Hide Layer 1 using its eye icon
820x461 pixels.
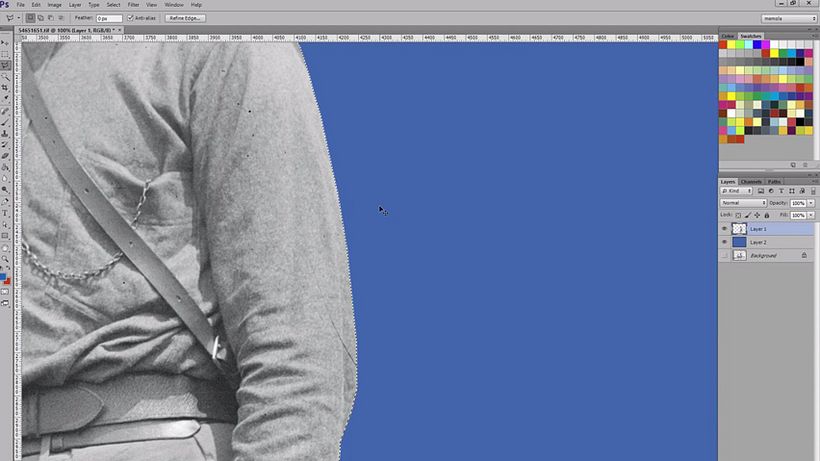725,229
